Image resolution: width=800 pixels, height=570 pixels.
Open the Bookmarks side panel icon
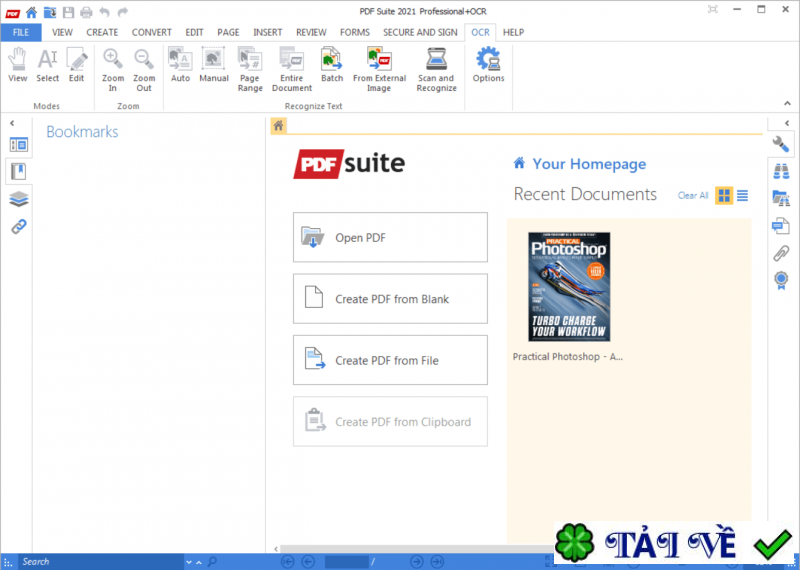(19, 171)
